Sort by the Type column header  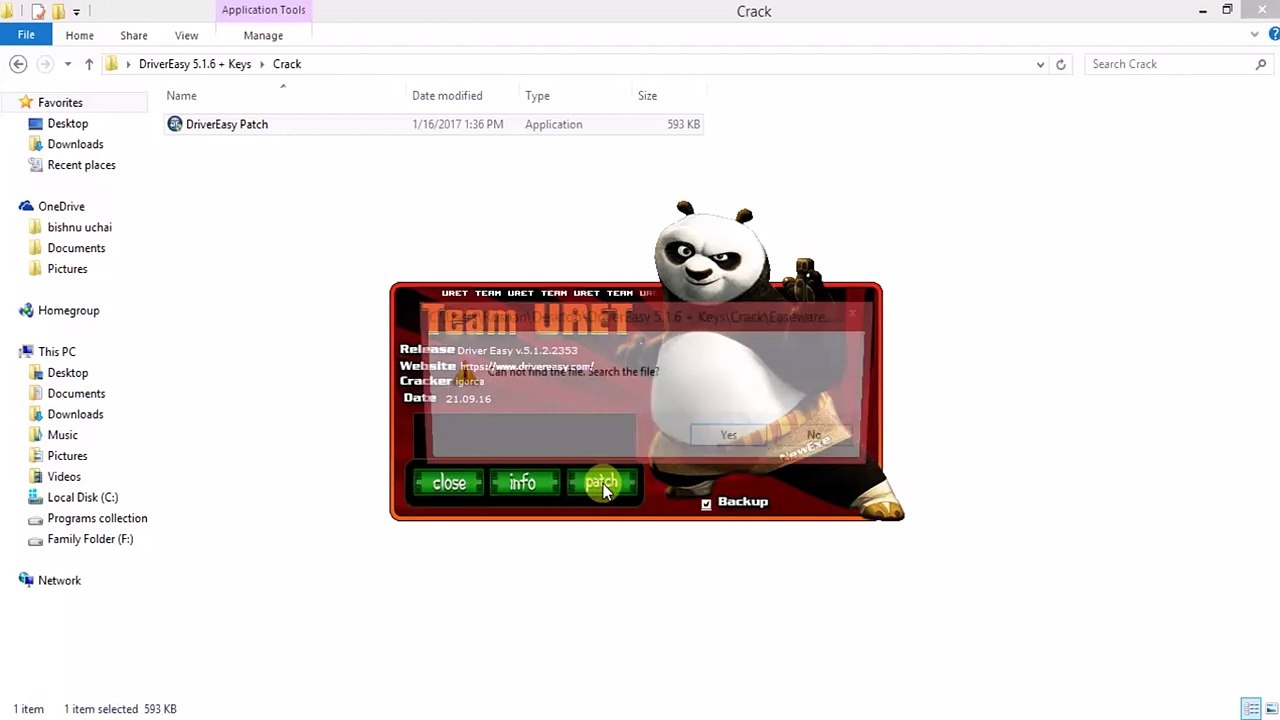[x=537, y=96]
